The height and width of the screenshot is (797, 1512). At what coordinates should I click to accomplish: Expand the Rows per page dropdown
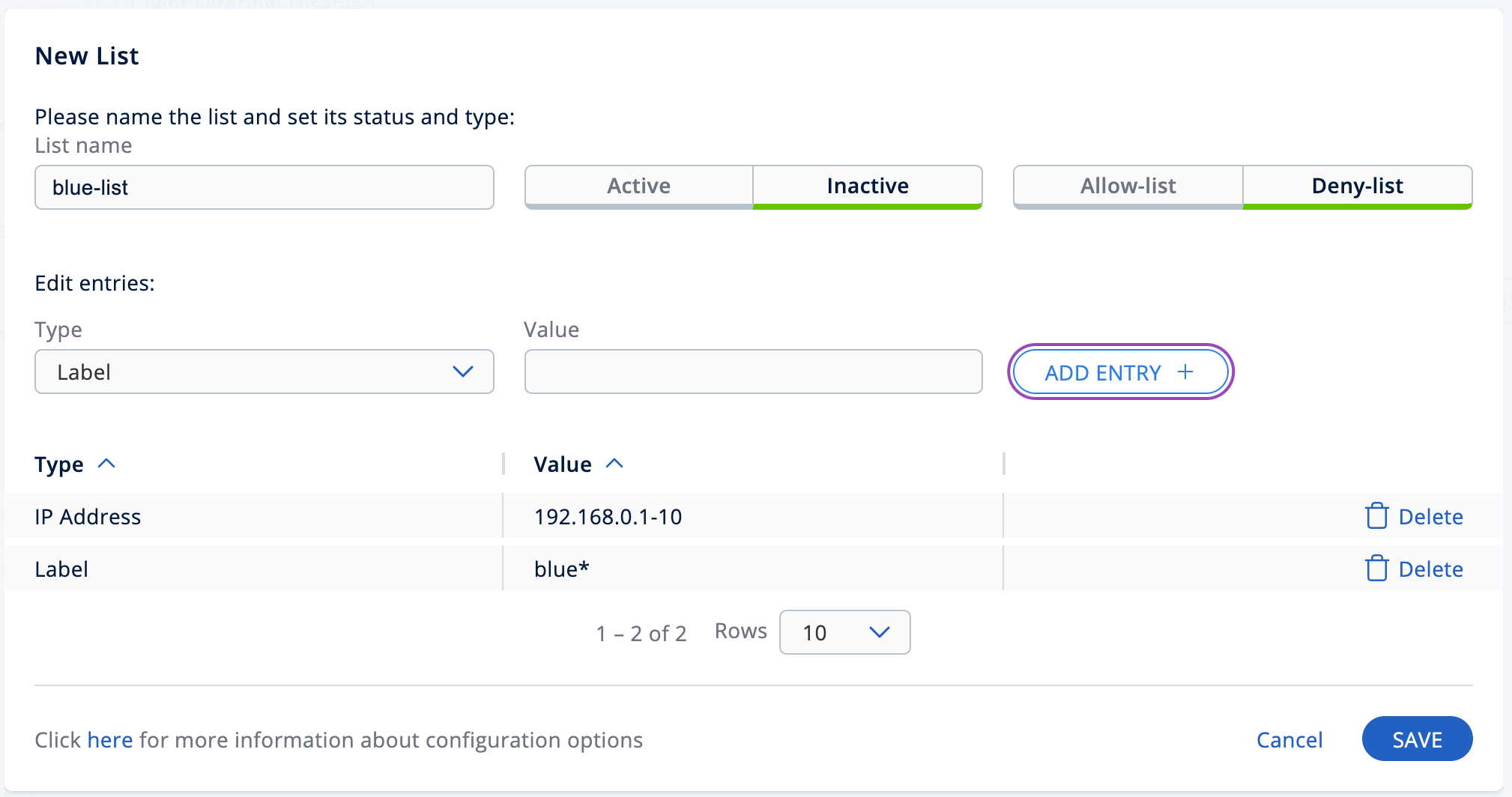[x=844, y=632]
